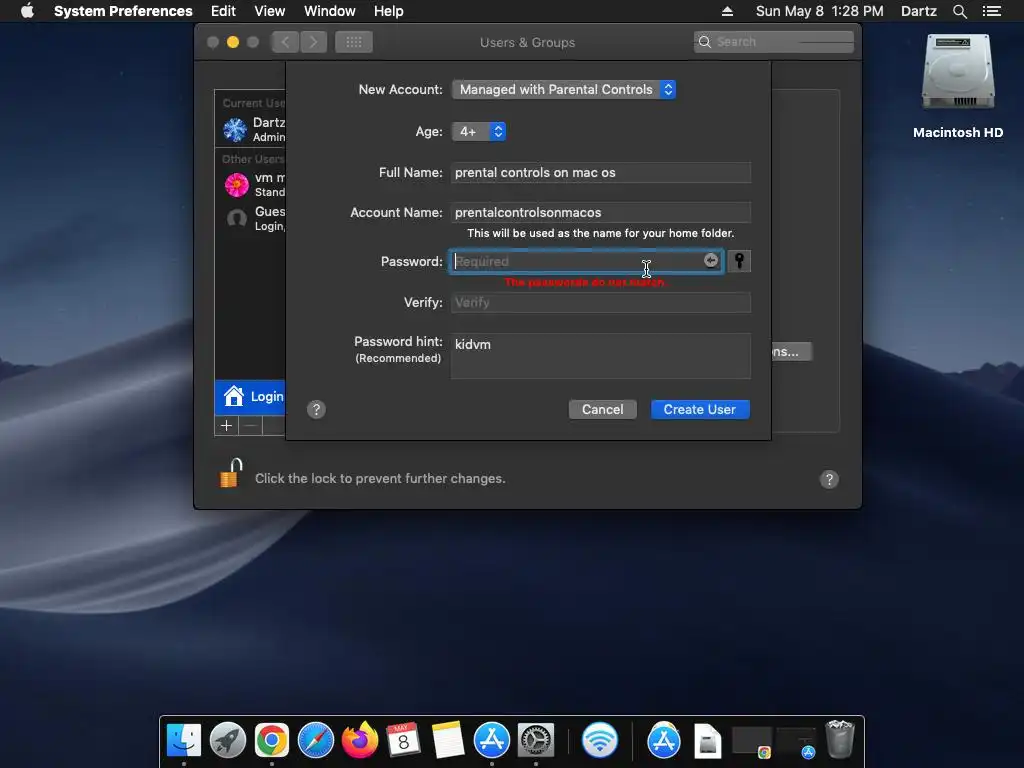Open the minimized Chrome window in the Dock
This screenshot has height=768, width=1024.
coord(752,743)
